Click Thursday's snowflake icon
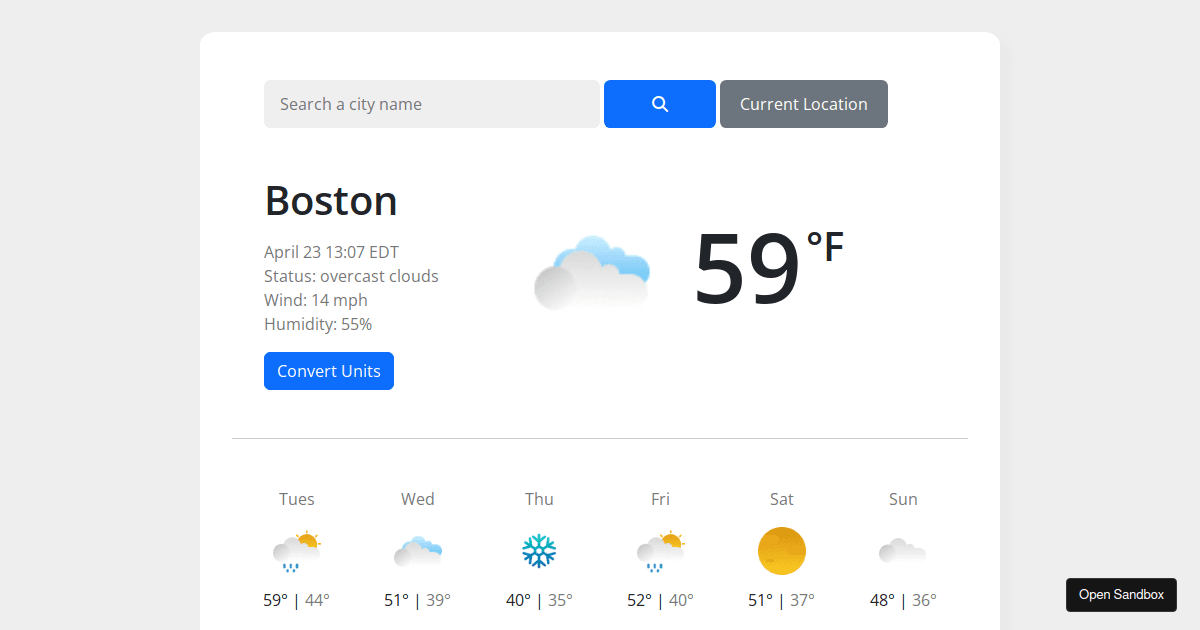Screen dimensions: 1200x630 [539, 550]
